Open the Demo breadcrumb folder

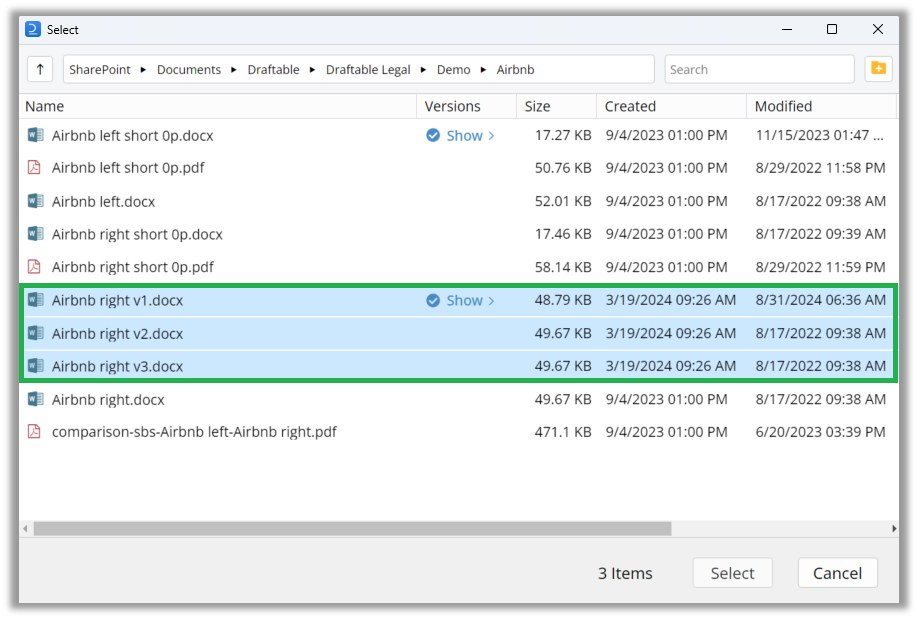(x=453, y=69)
